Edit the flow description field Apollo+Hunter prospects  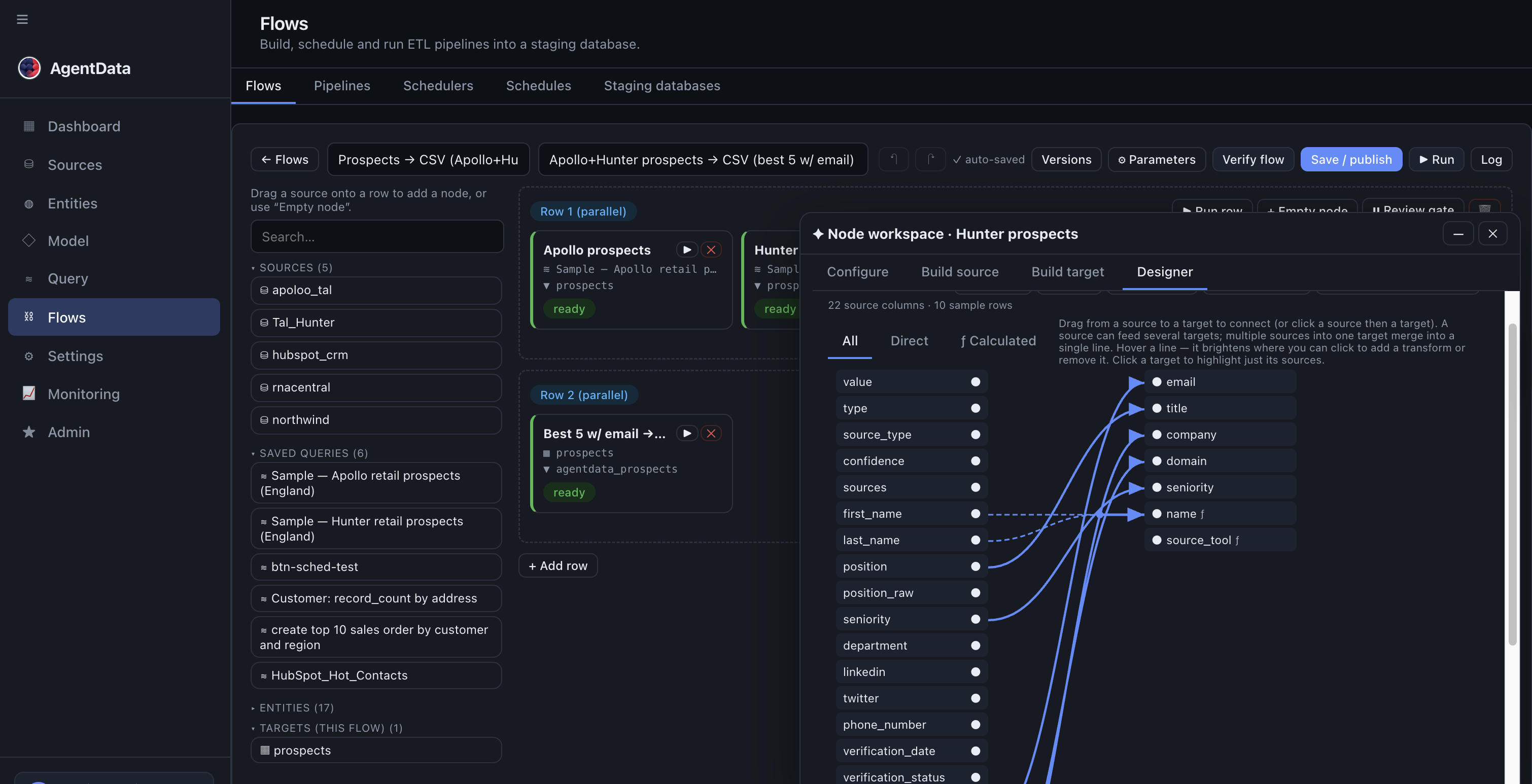pyautogui.click(x=703, y=159)
